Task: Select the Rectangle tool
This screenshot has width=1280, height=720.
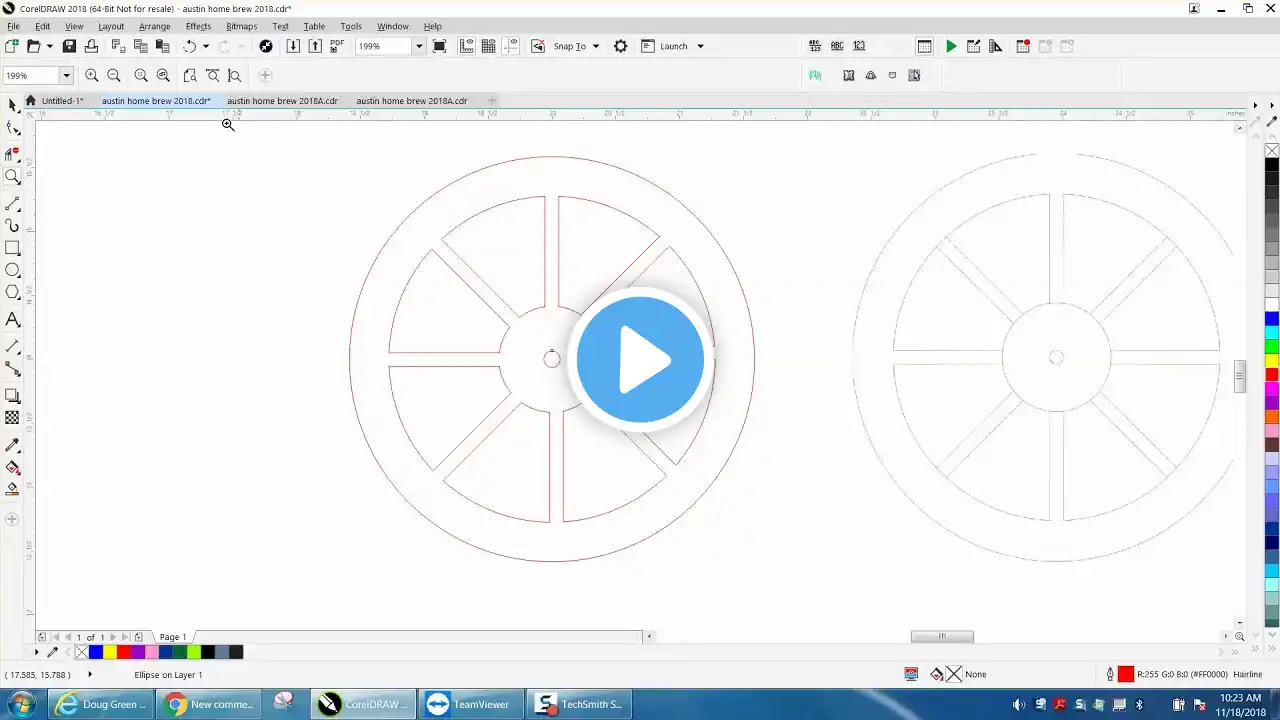Action: point(13,248)
